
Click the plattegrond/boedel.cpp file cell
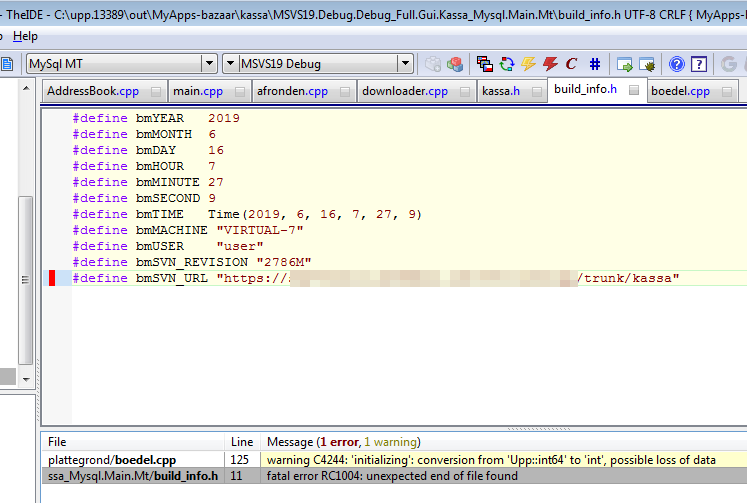pyautogui.click(x=133, y=460)
